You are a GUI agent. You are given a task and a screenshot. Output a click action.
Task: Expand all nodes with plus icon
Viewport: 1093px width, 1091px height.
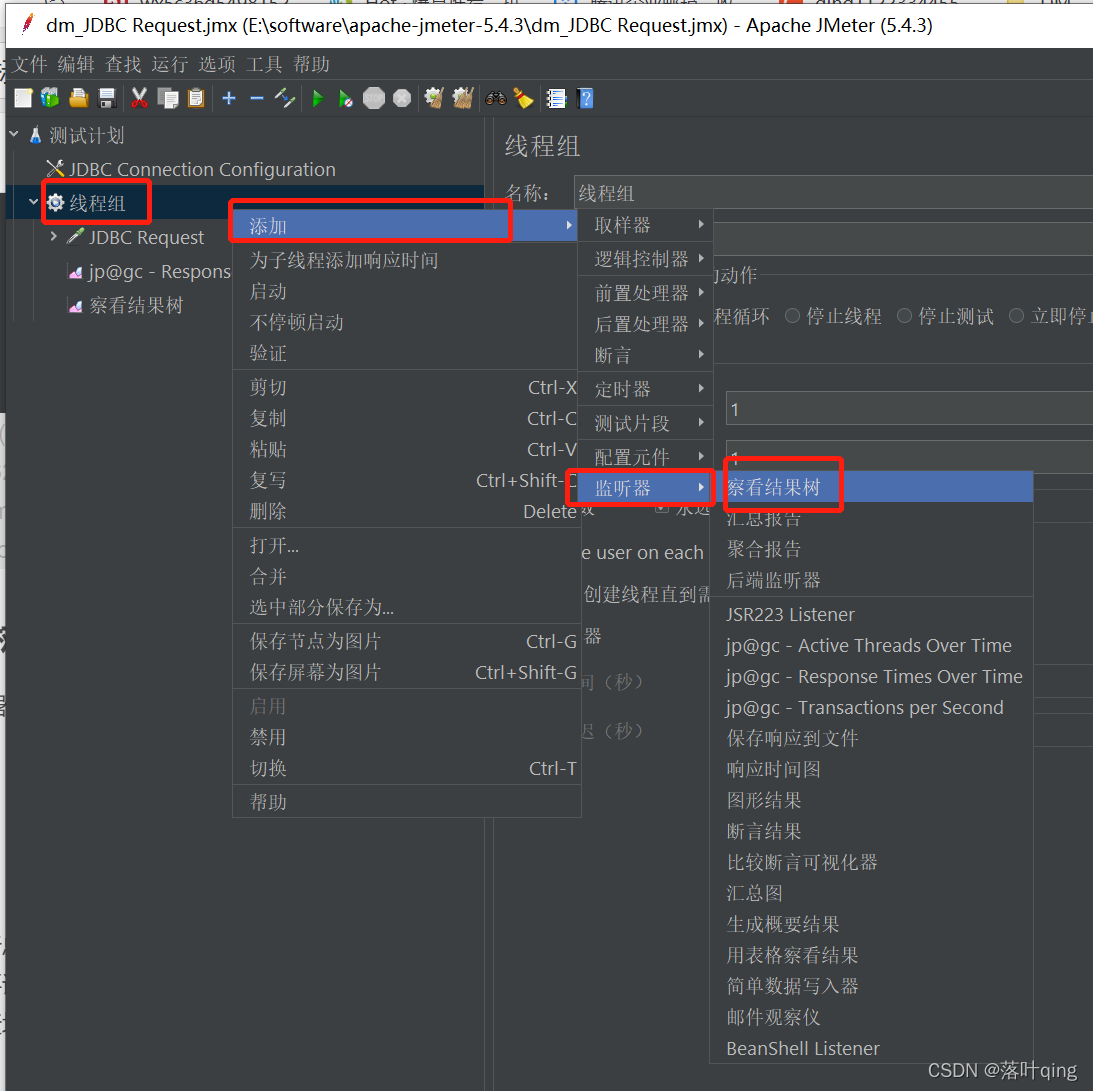point(229,98)
